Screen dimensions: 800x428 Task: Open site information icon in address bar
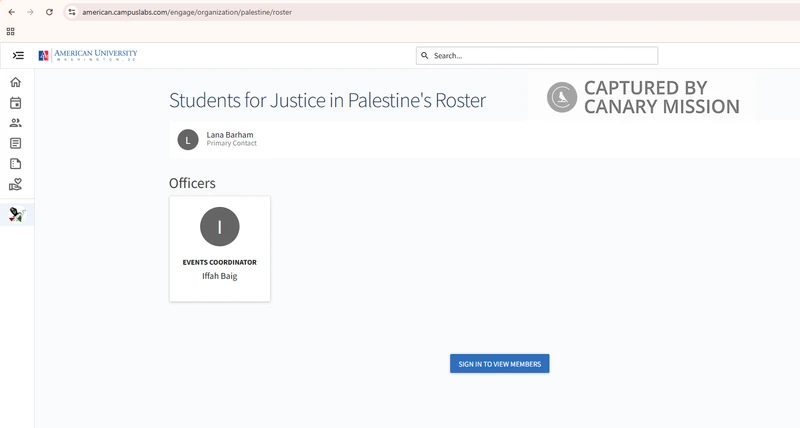point(72,12)
